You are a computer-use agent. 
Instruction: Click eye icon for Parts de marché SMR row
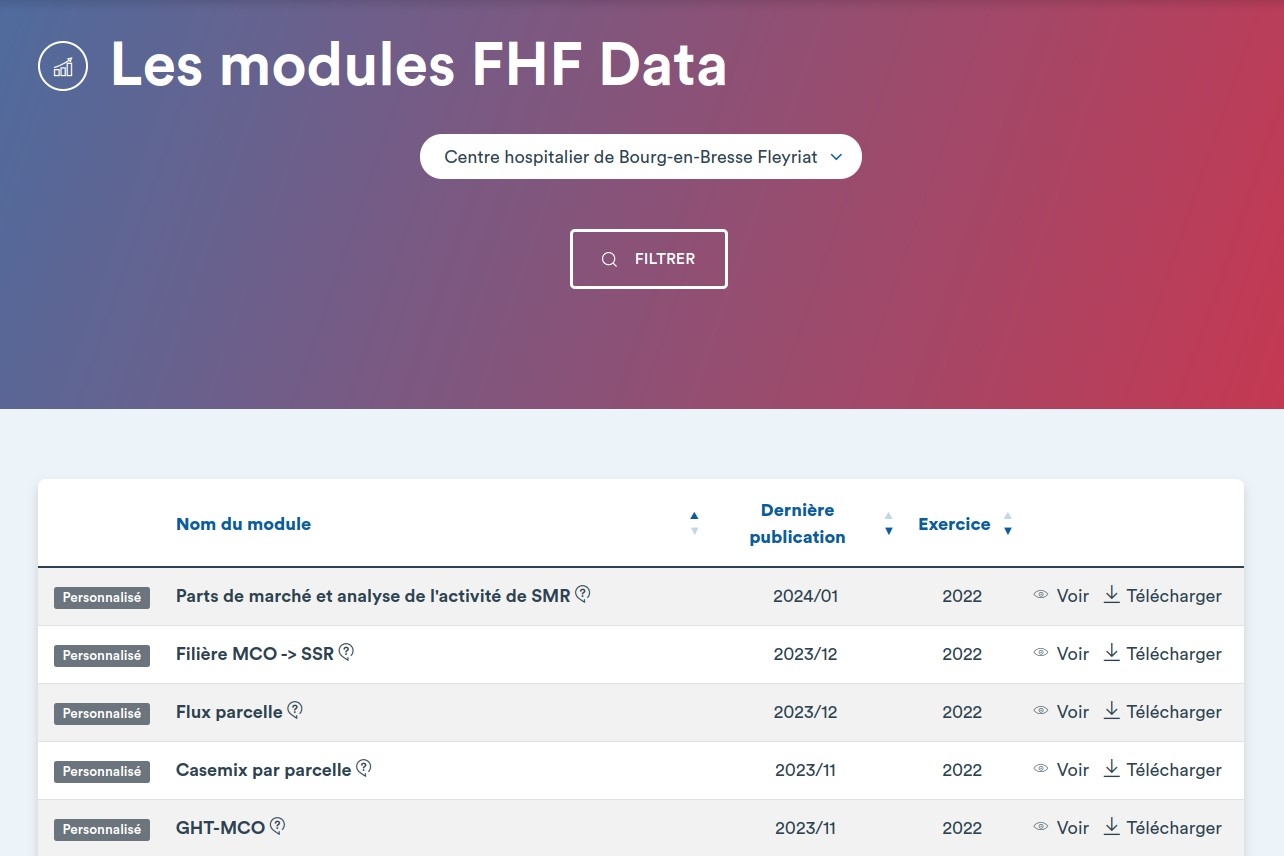[1041, 595]
